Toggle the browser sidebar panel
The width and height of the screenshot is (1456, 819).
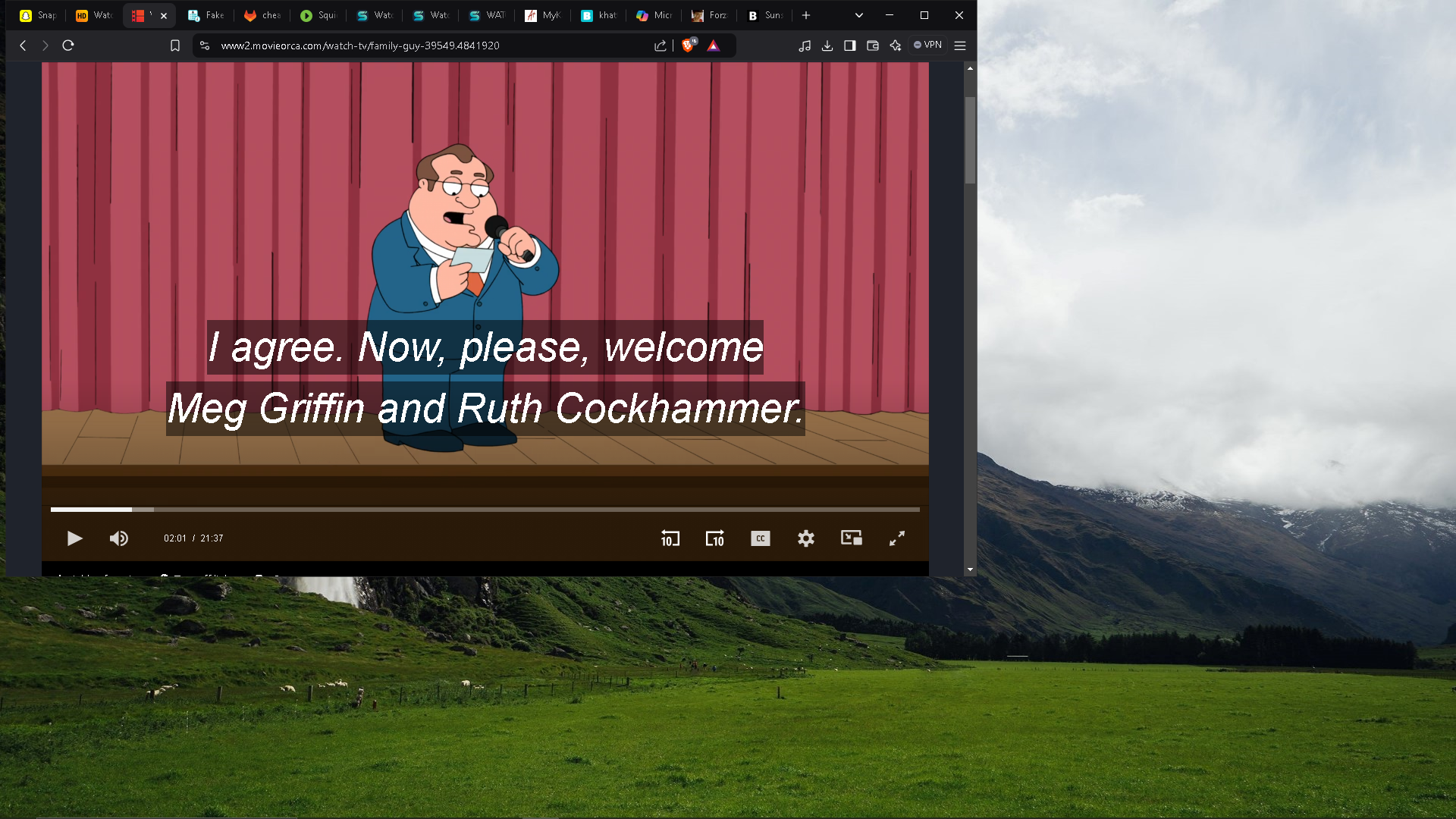850,45
